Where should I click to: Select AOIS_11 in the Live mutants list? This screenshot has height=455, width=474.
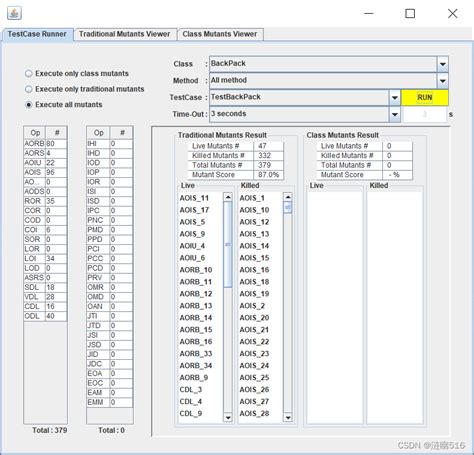(194, 198)
